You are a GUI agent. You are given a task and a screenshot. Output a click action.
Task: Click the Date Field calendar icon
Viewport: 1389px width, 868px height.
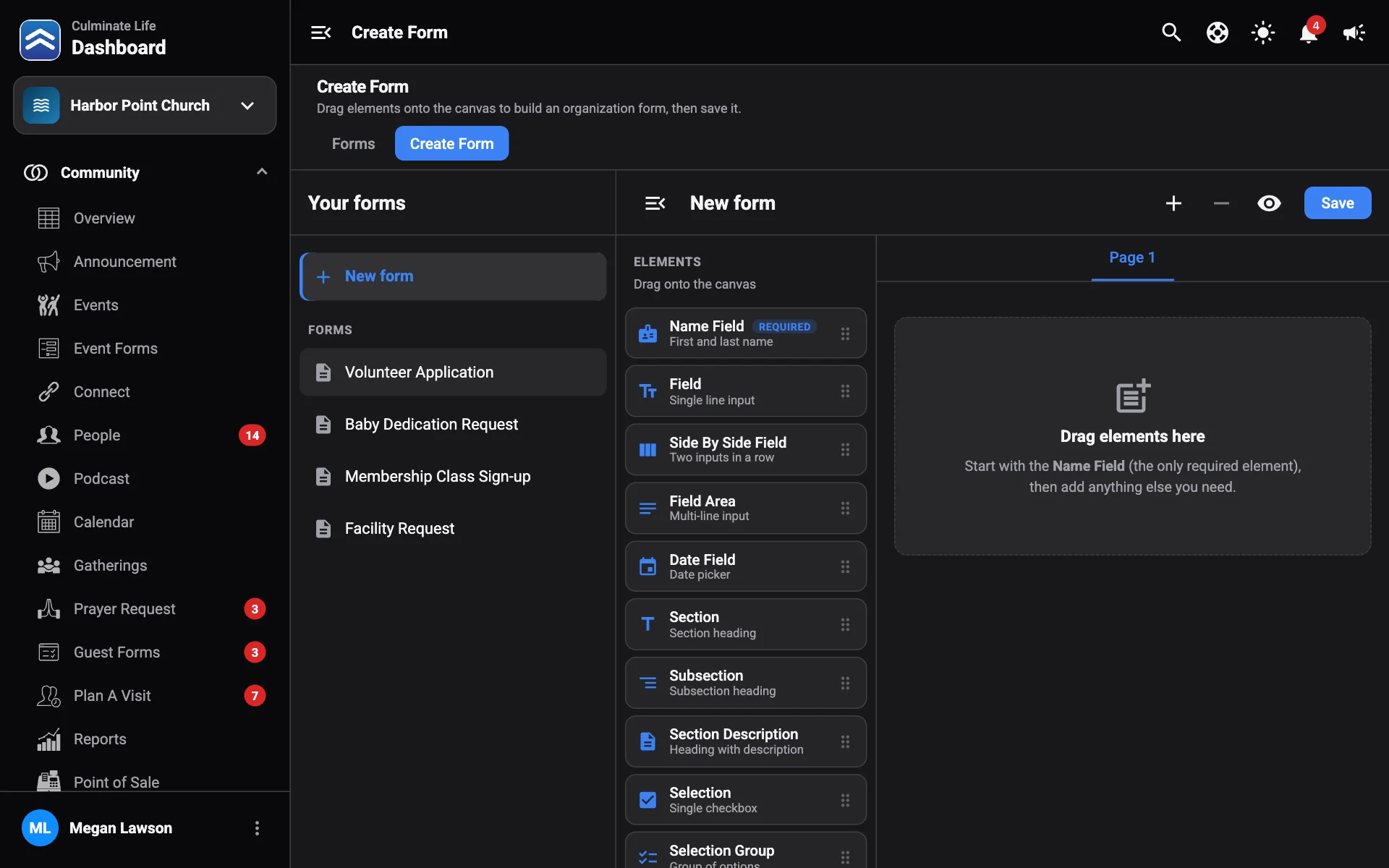(x=648, y=566)
